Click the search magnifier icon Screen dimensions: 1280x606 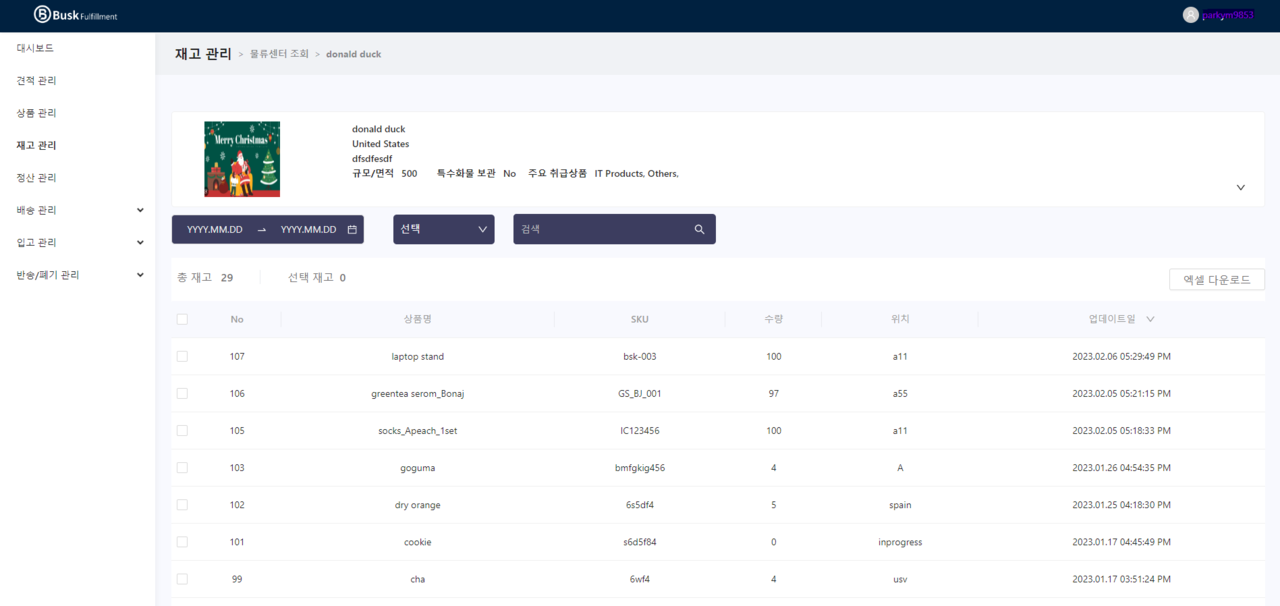[x=699, y=229]
